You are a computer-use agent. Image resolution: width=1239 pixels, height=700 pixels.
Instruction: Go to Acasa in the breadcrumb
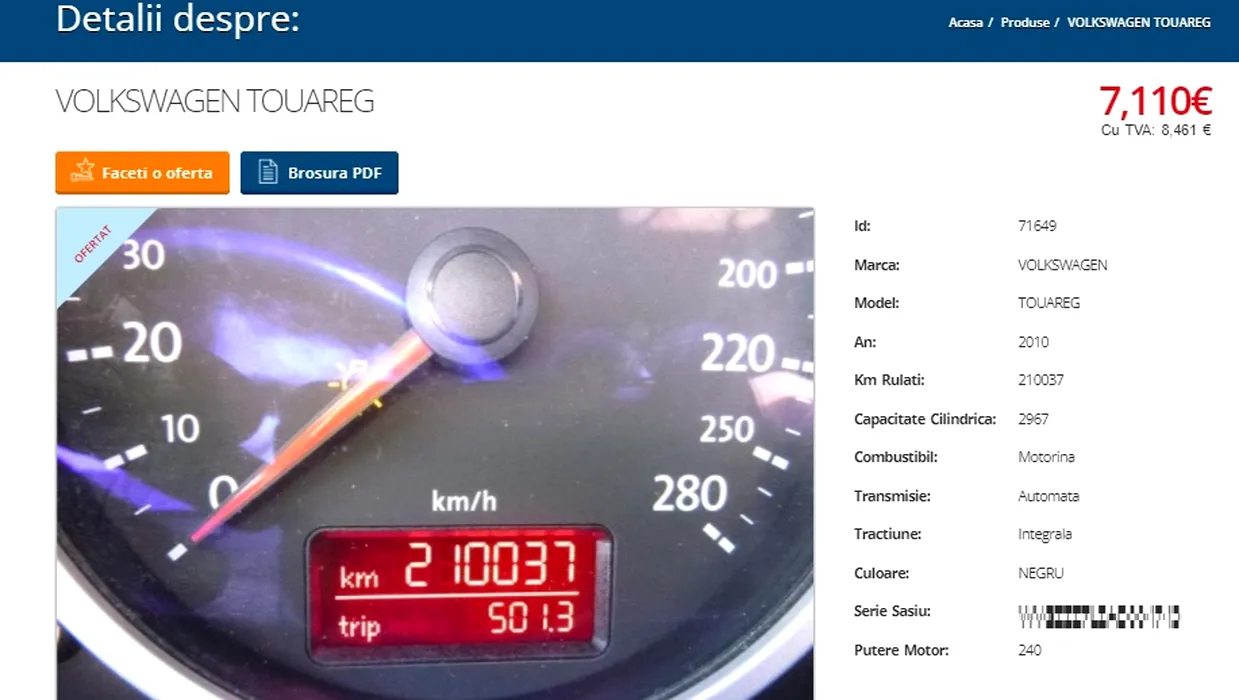point(965,22)
